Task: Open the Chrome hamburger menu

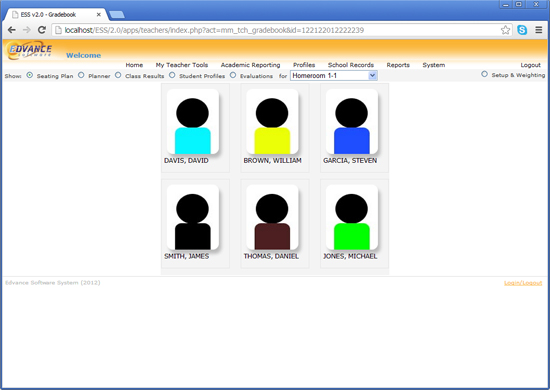Action: coord(539,30)
